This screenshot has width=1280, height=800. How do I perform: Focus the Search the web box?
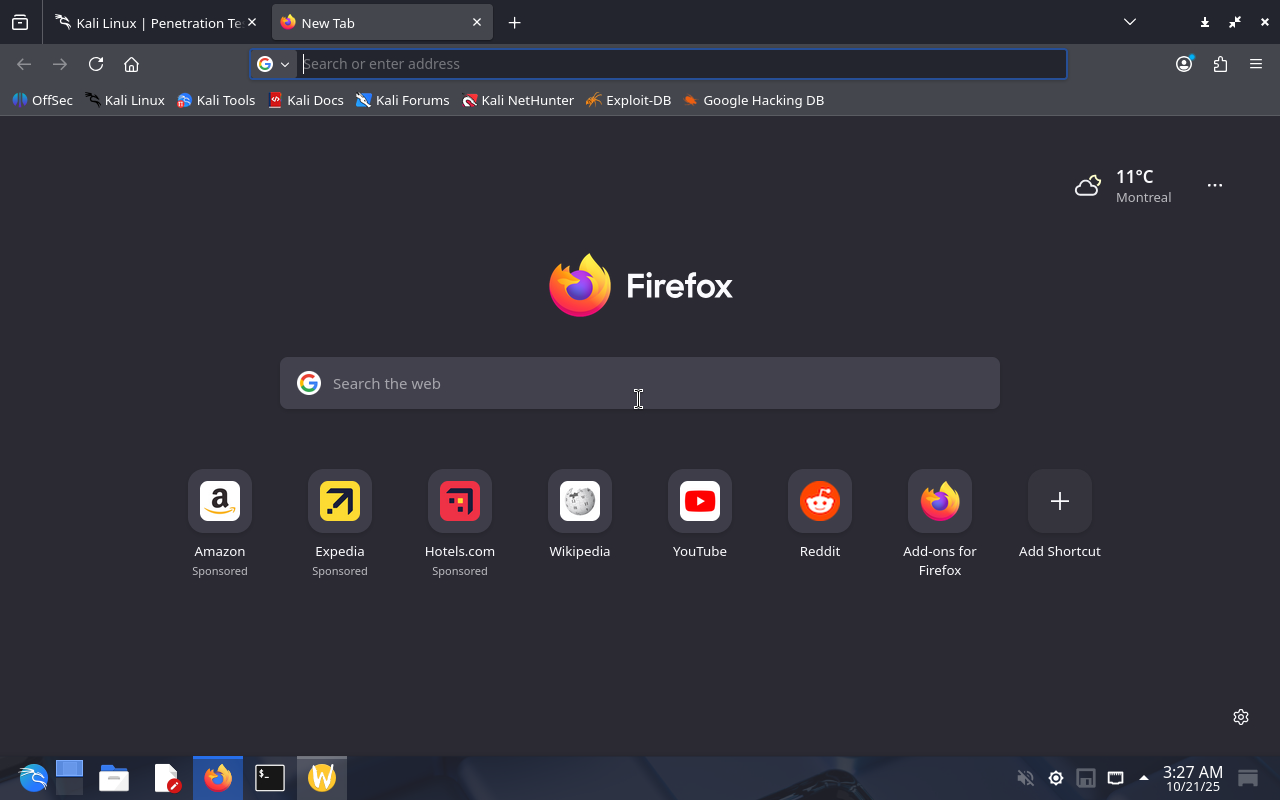click(x=640, y=383)
